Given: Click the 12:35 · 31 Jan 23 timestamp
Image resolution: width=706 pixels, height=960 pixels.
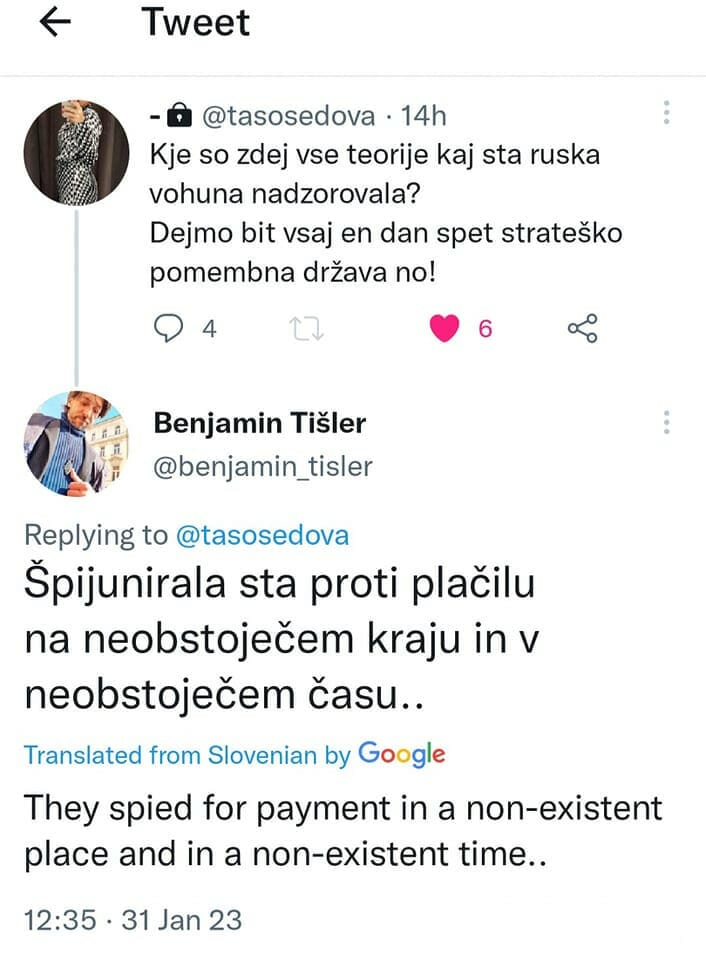Looking at the screenshot, I should [132, 919].
